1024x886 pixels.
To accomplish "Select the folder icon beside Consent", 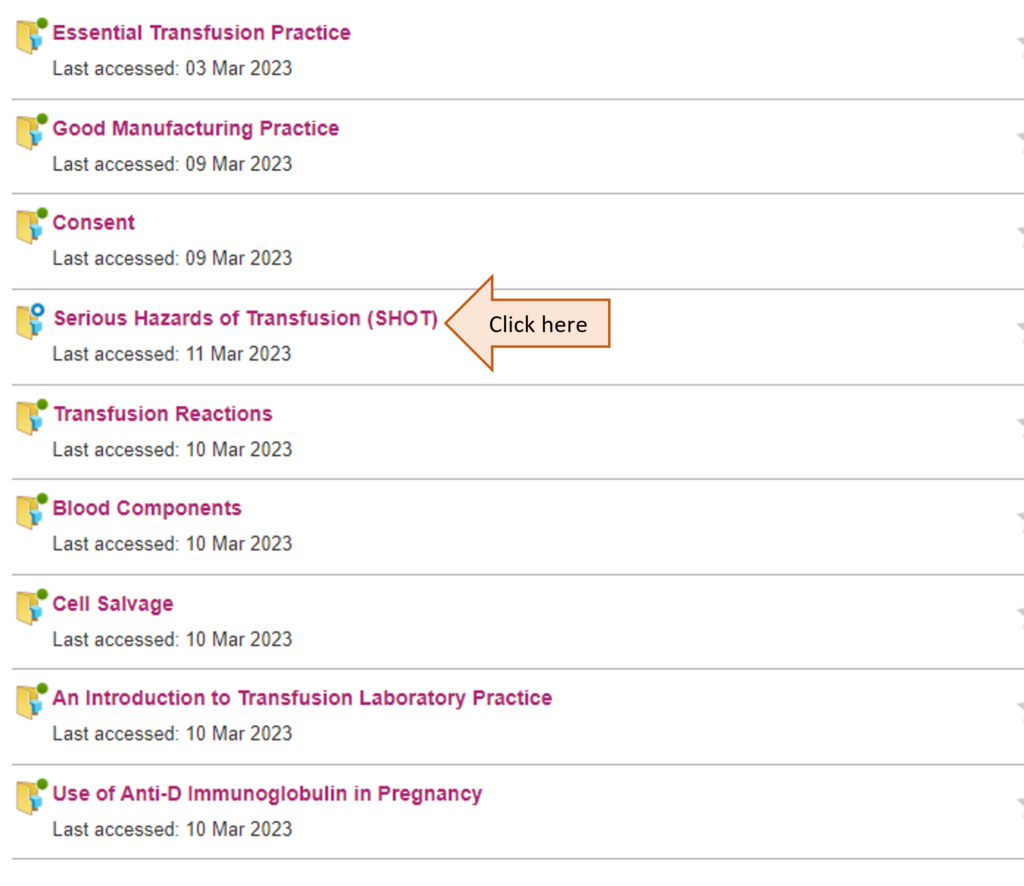I will pyautogui.click(x=30, y=227).
